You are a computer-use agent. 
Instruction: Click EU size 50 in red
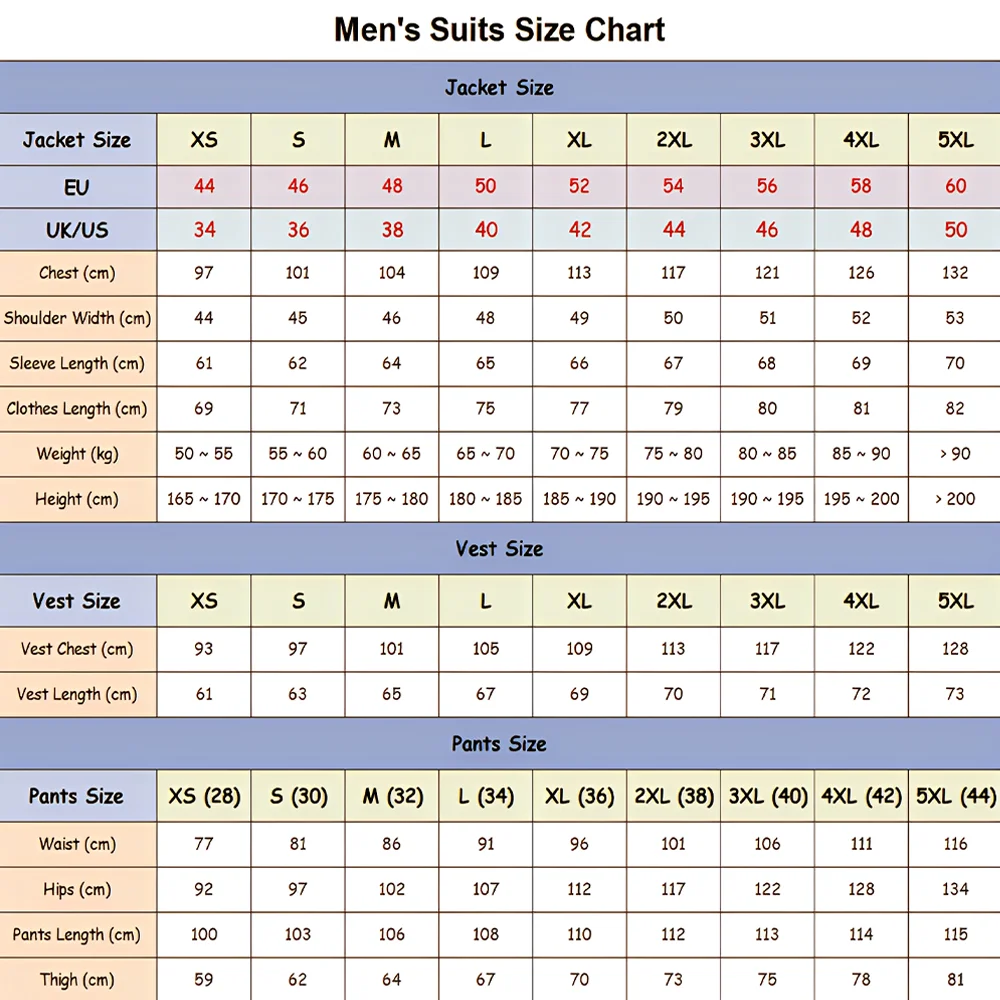(x=486, y=186)
